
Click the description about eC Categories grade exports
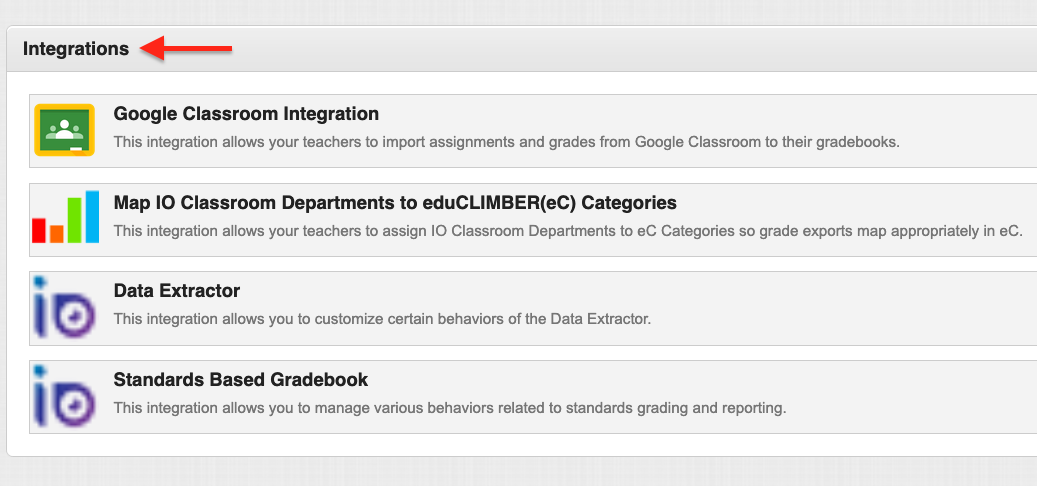tap(568, 231)
